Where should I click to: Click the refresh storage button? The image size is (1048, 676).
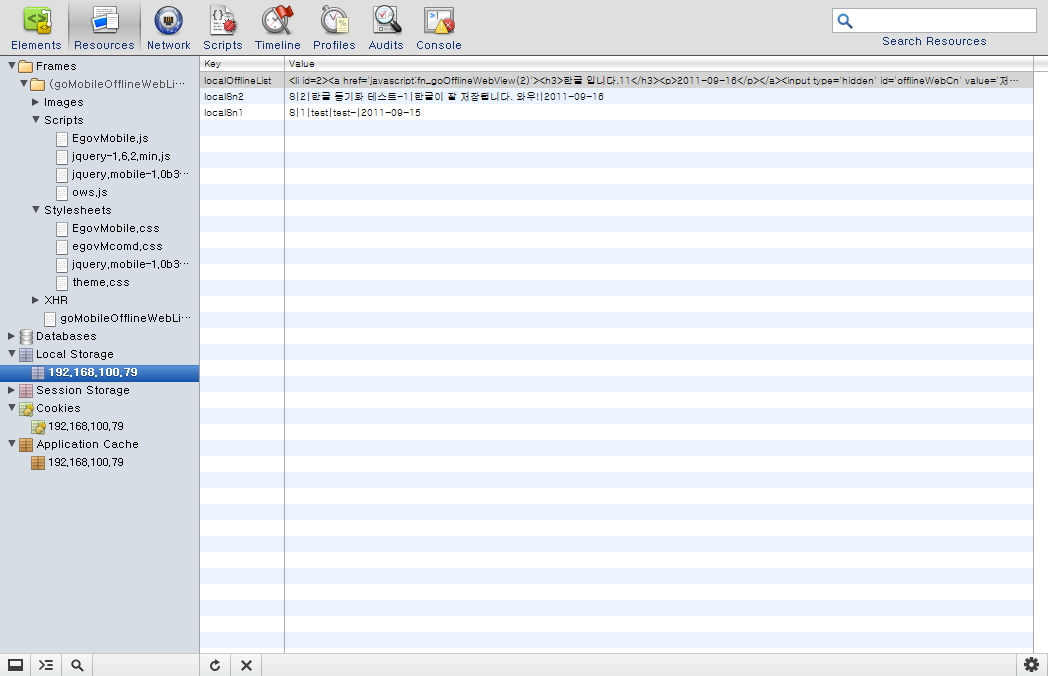(215, 665)
